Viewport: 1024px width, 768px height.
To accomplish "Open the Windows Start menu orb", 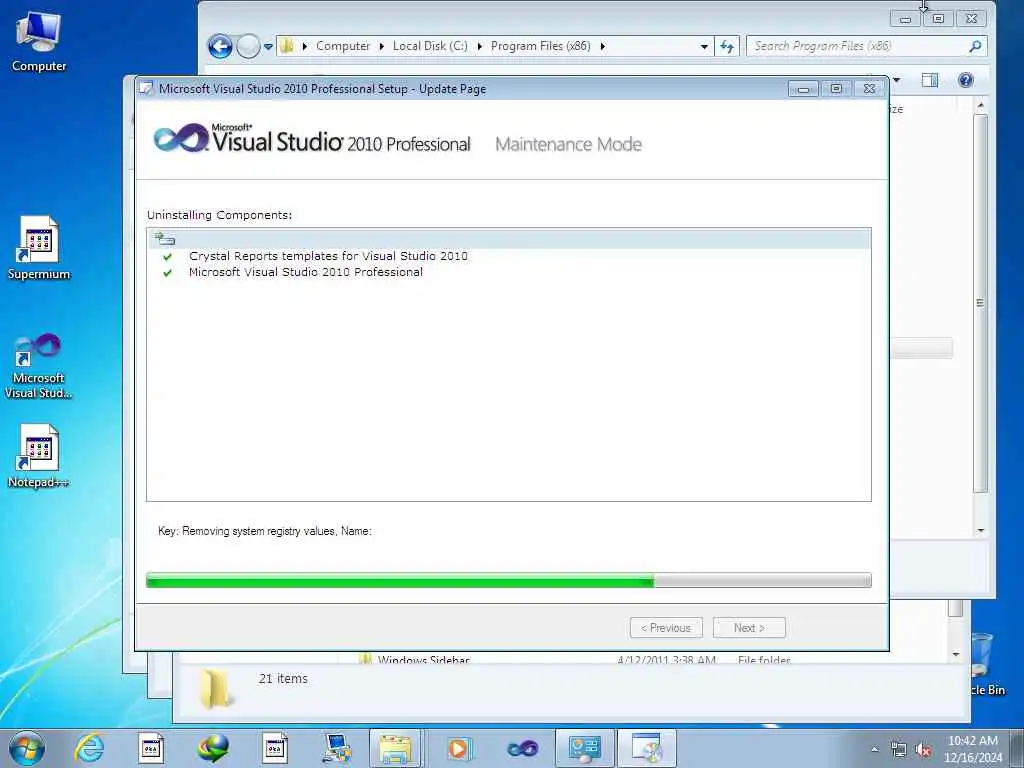I will [27, 748].
